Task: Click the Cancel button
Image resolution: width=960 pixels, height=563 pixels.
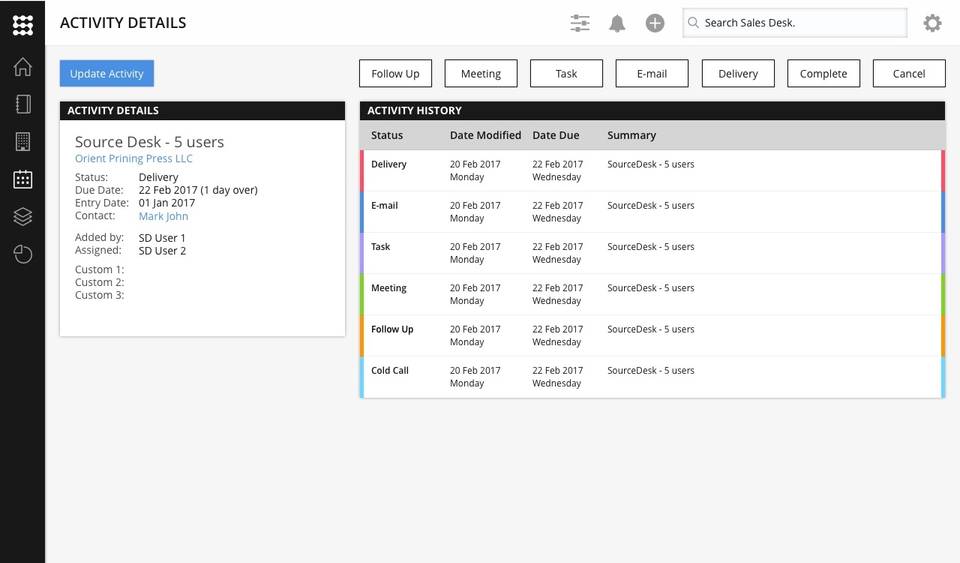Action: tap(909, 73)
